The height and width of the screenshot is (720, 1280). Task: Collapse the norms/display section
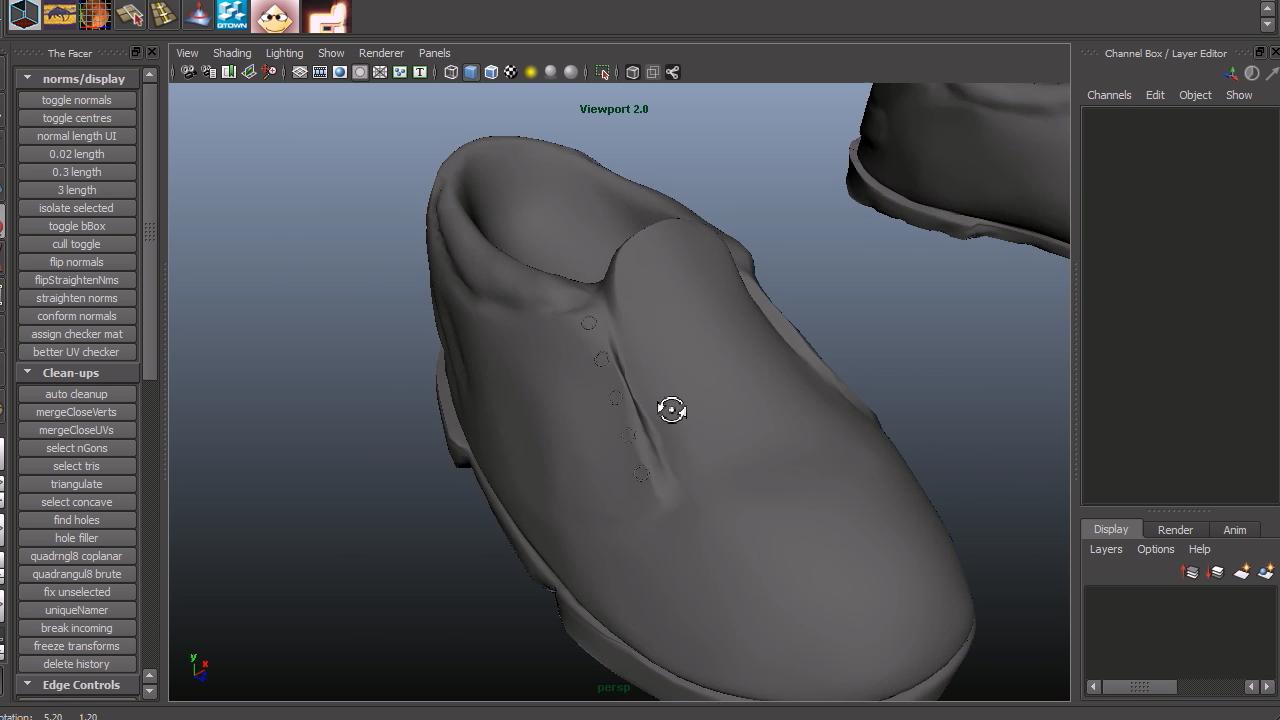click(x=27, y=78)
